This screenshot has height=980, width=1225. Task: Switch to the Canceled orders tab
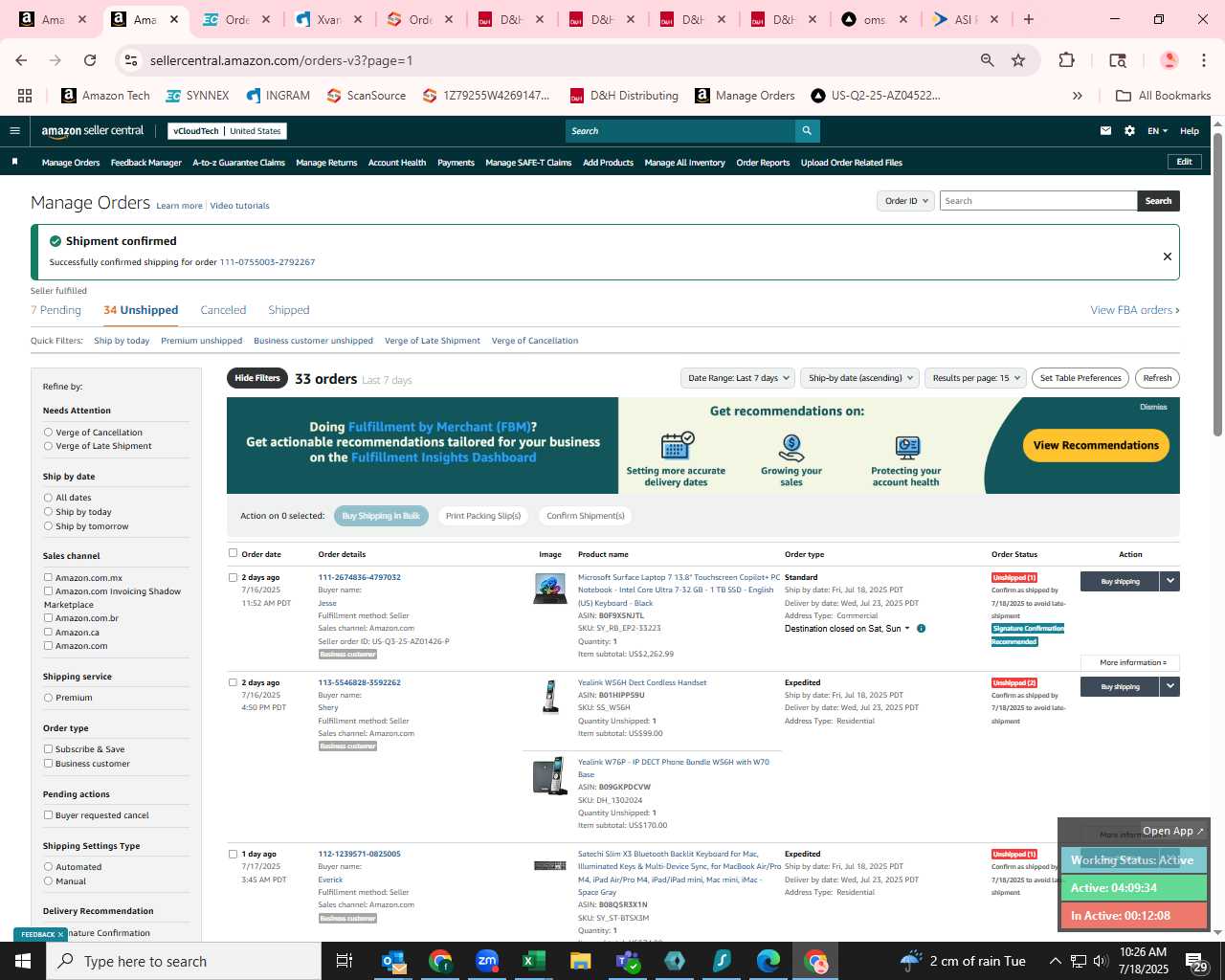(223, 310)
